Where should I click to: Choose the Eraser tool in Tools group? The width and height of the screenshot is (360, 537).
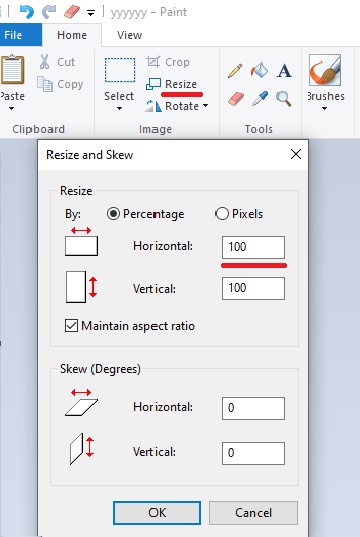pyautogui.click(x=236, y=99)
